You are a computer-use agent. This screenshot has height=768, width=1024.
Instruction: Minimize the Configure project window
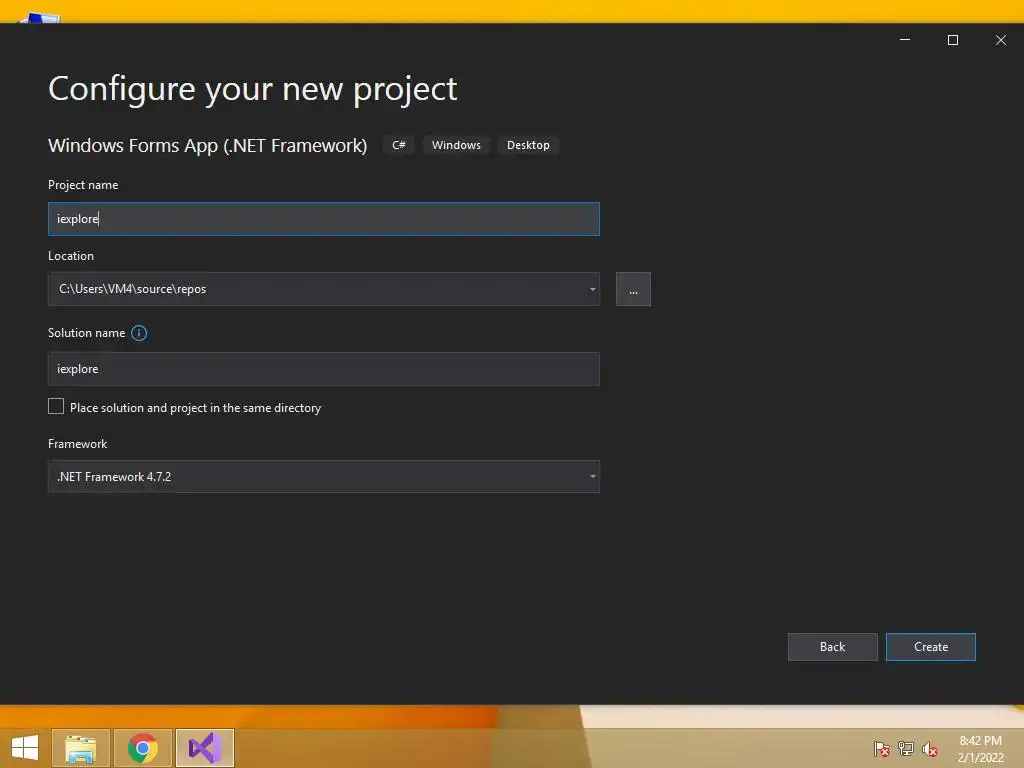click(905, 40)
